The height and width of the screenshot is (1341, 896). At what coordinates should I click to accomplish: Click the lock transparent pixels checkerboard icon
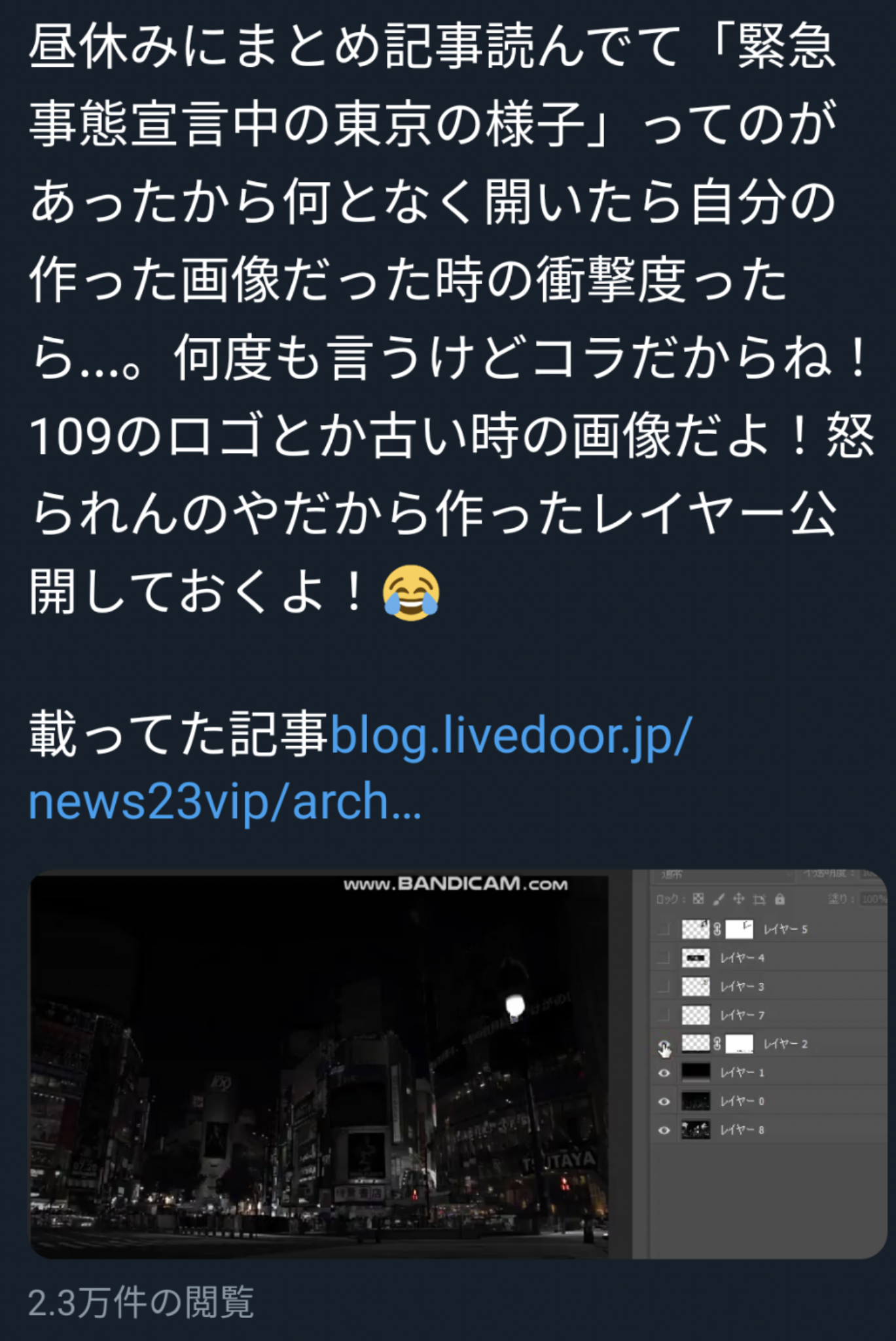698,899
